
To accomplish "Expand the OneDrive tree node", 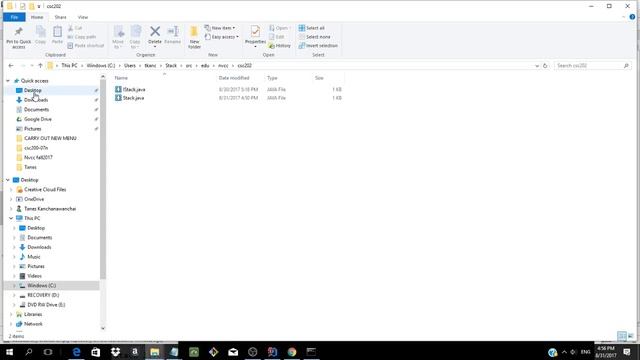I will pyautogui.click(x=11, y=199).
